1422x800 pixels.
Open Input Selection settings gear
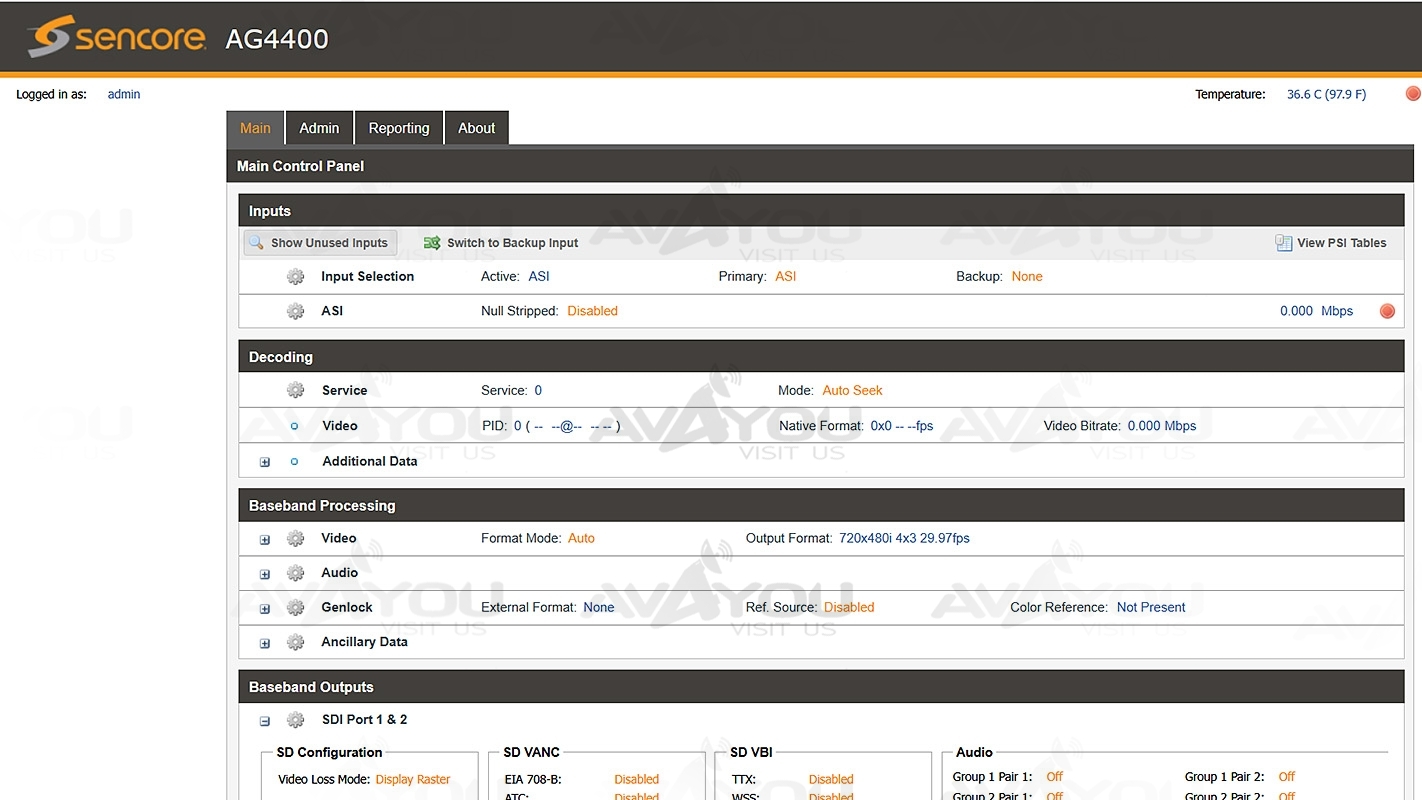coord(295,277)
